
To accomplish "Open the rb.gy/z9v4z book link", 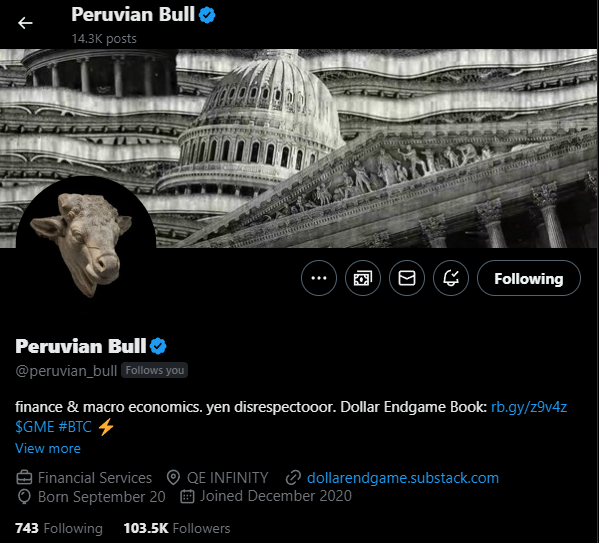I will [x=529, y=407].
